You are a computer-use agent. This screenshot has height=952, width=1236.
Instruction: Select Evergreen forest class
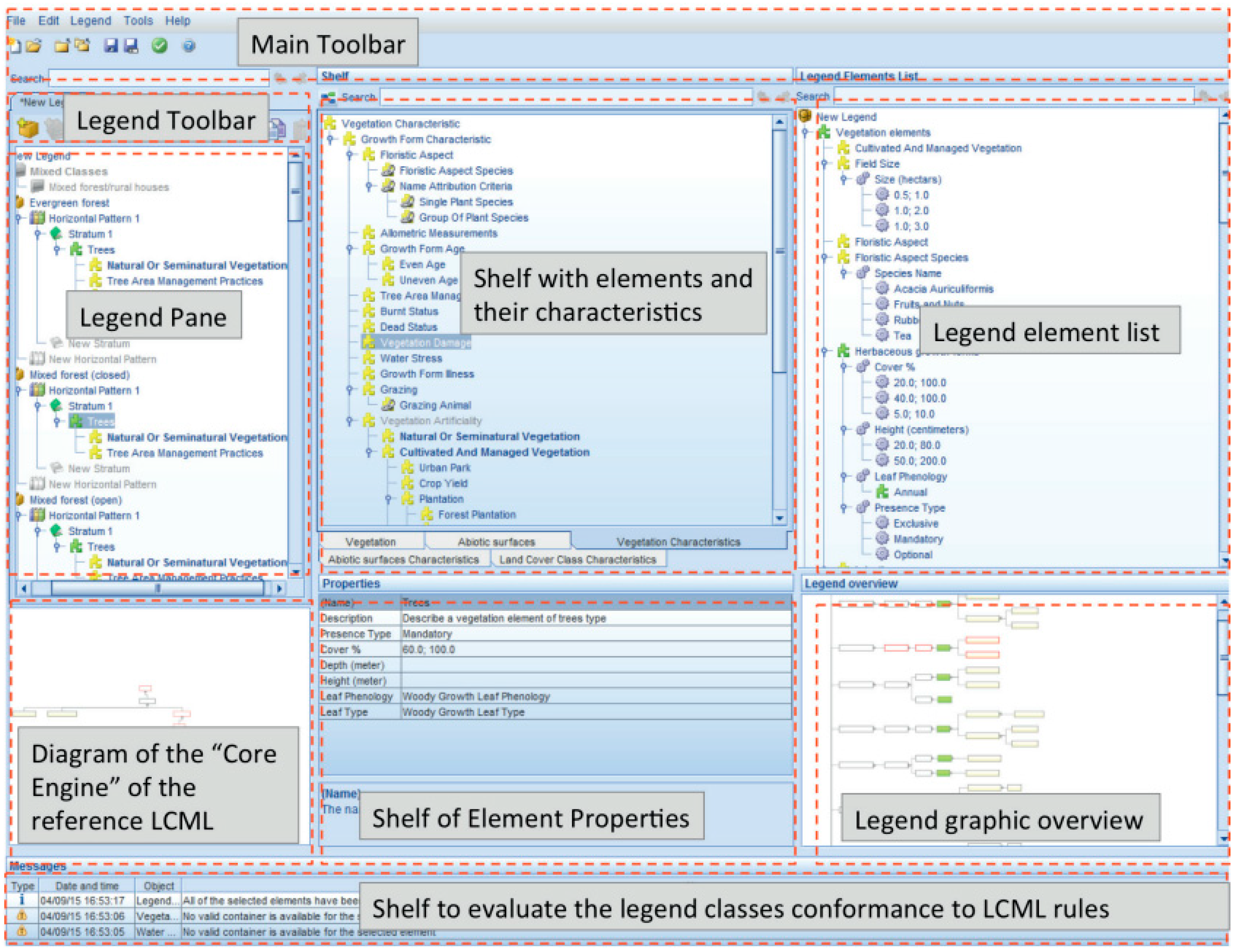(69, 203)
